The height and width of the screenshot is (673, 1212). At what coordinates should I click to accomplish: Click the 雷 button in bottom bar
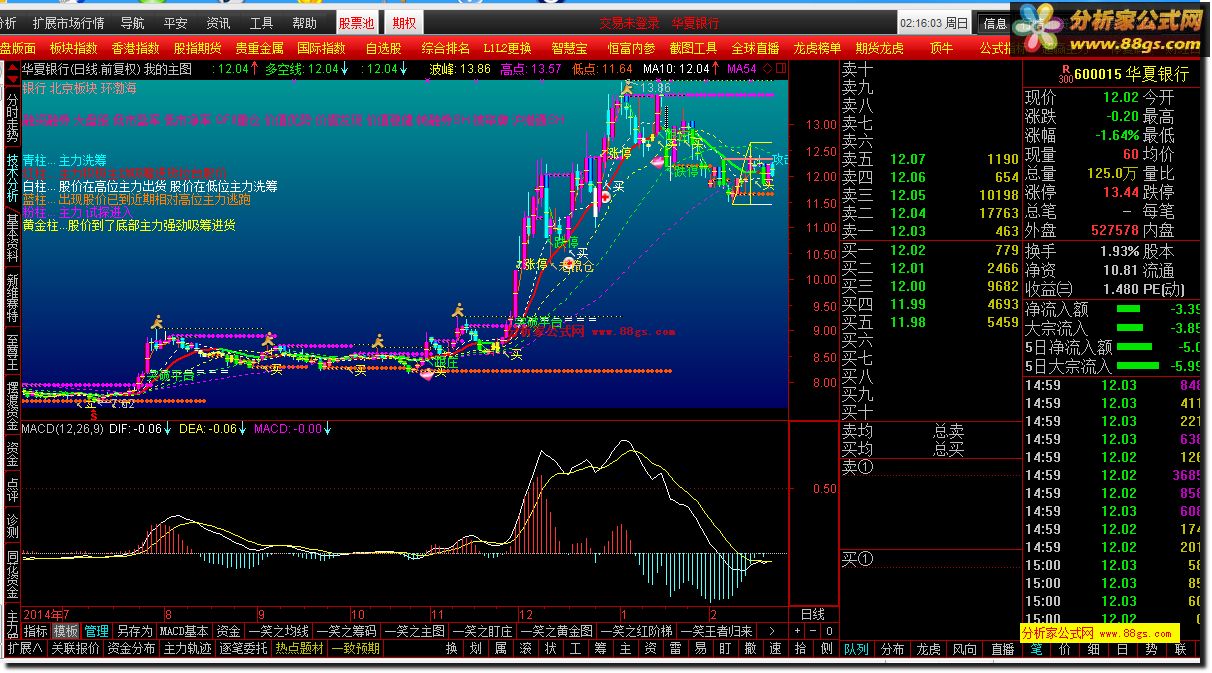[x=676, y=648]
